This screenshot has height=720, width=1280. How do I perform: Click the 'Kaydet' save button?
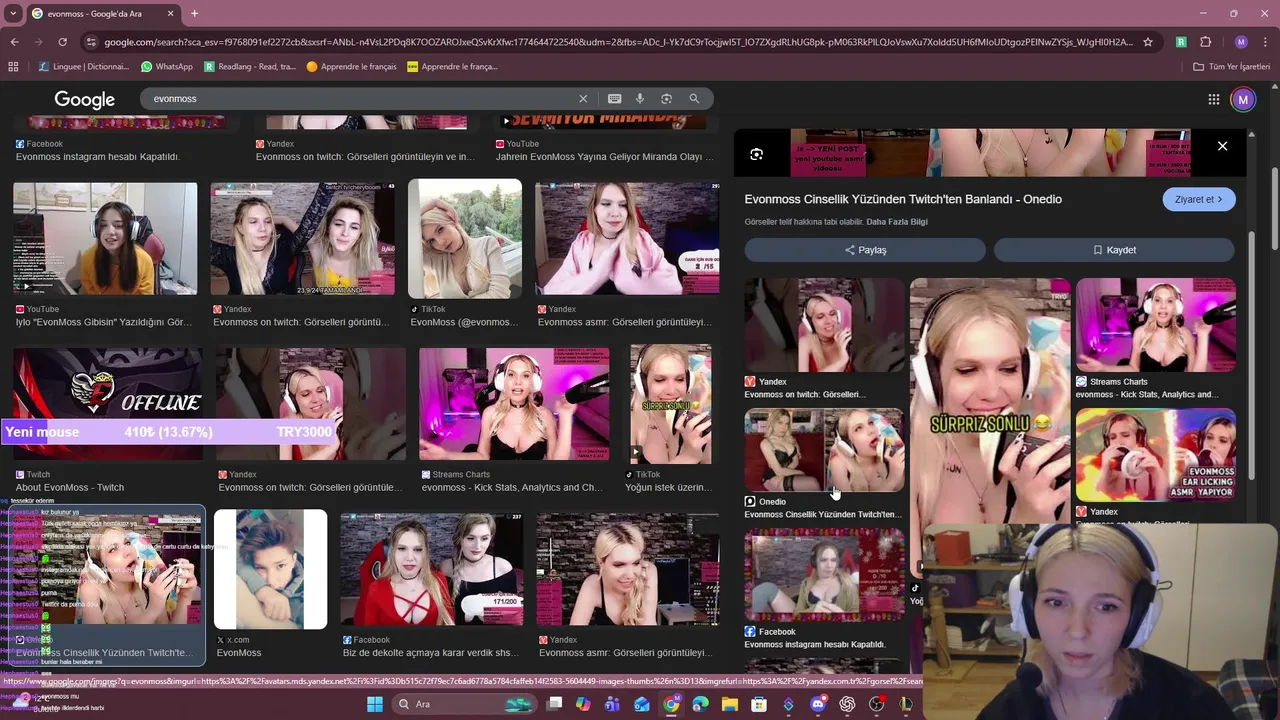(x=1114, y=250)
